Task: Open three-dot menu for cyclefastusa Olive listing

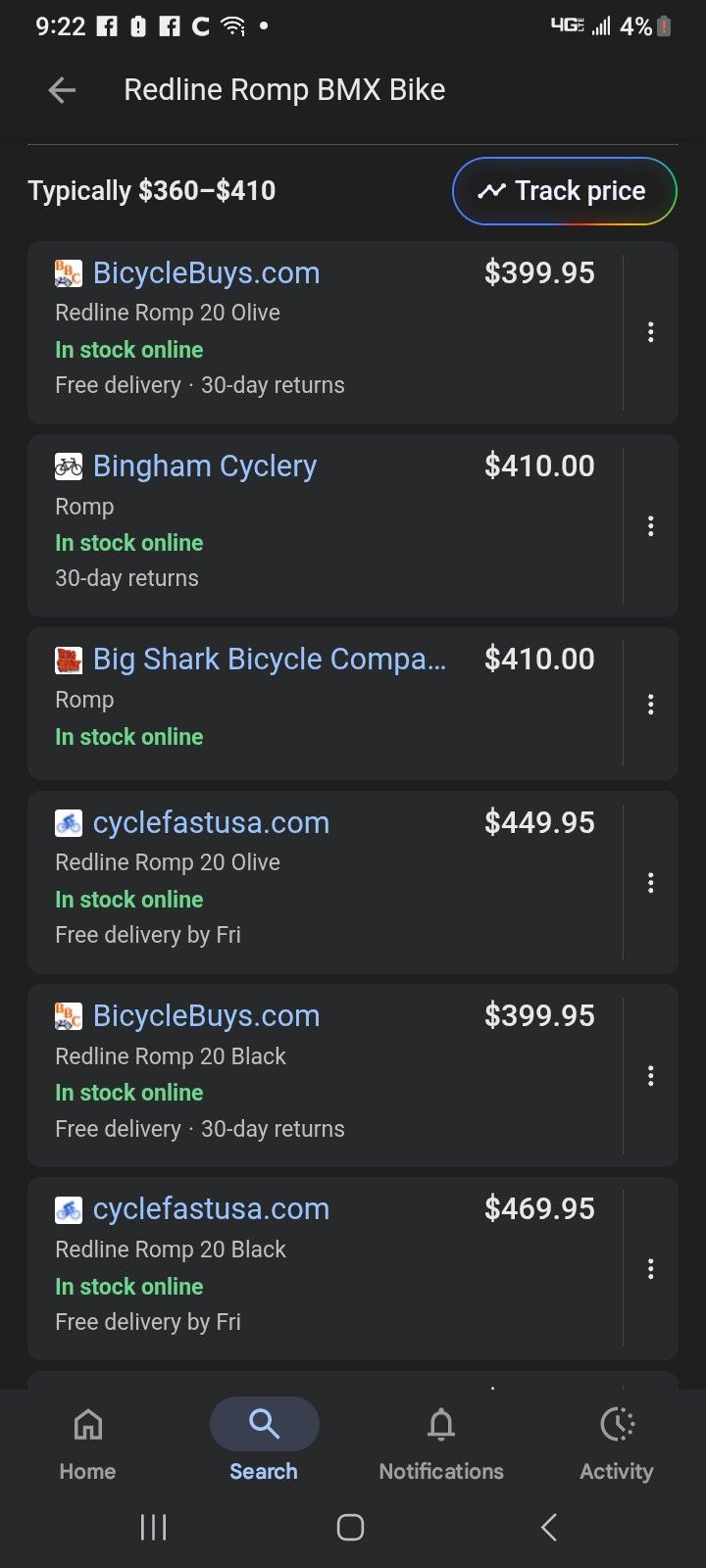Action: (650, 883)
